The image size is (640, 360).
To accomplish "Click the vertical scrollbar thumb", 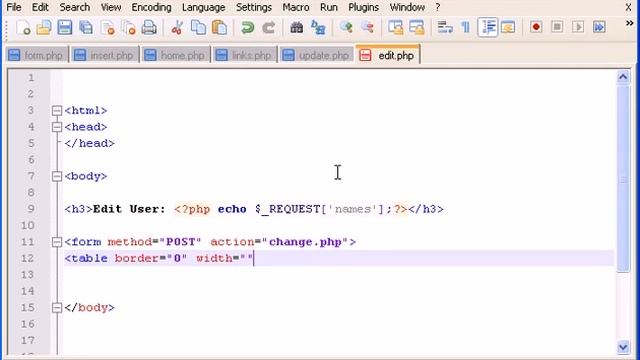I will 623,178.
